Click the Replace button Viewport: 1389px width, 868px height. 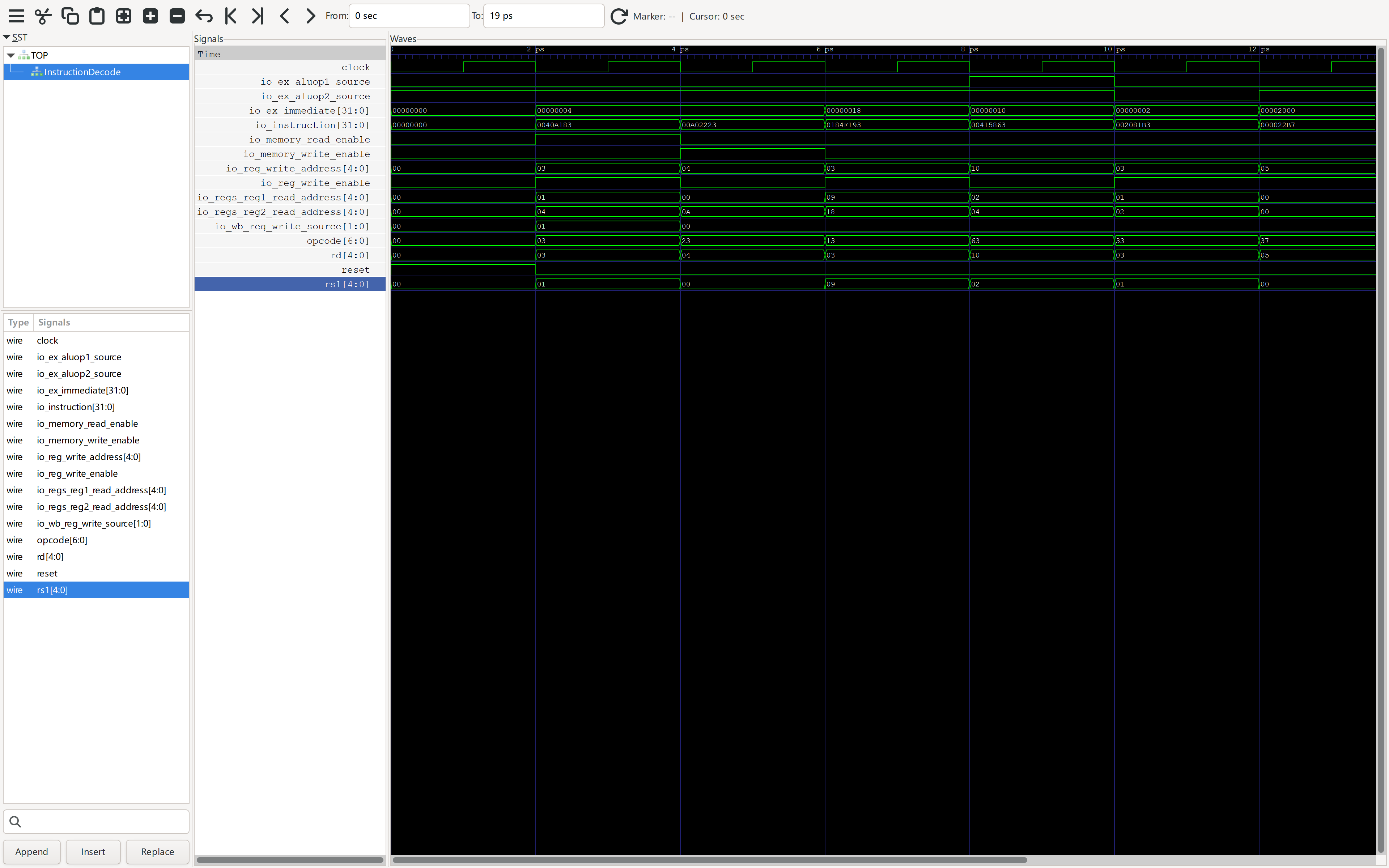[x=157, y=851]
